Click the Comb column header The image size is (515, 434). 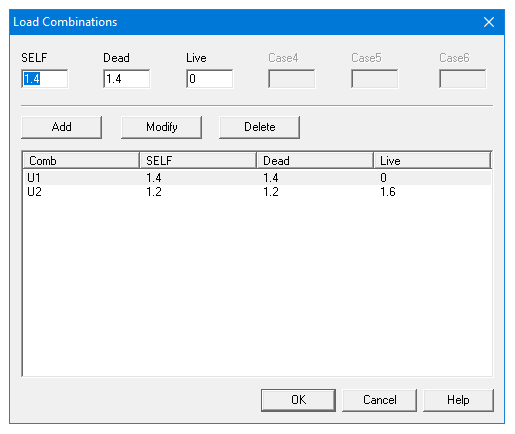tap(81, 161)
